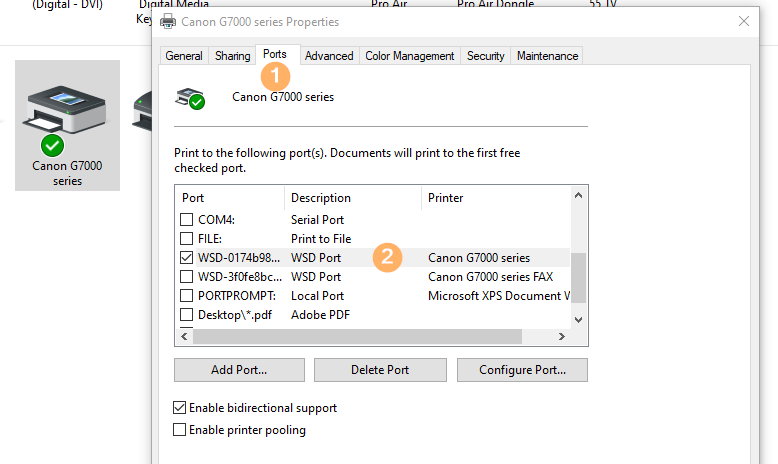Close the printer Properties dialog
Viewport: 778px width, 464px height.
[x=743, y=21]
